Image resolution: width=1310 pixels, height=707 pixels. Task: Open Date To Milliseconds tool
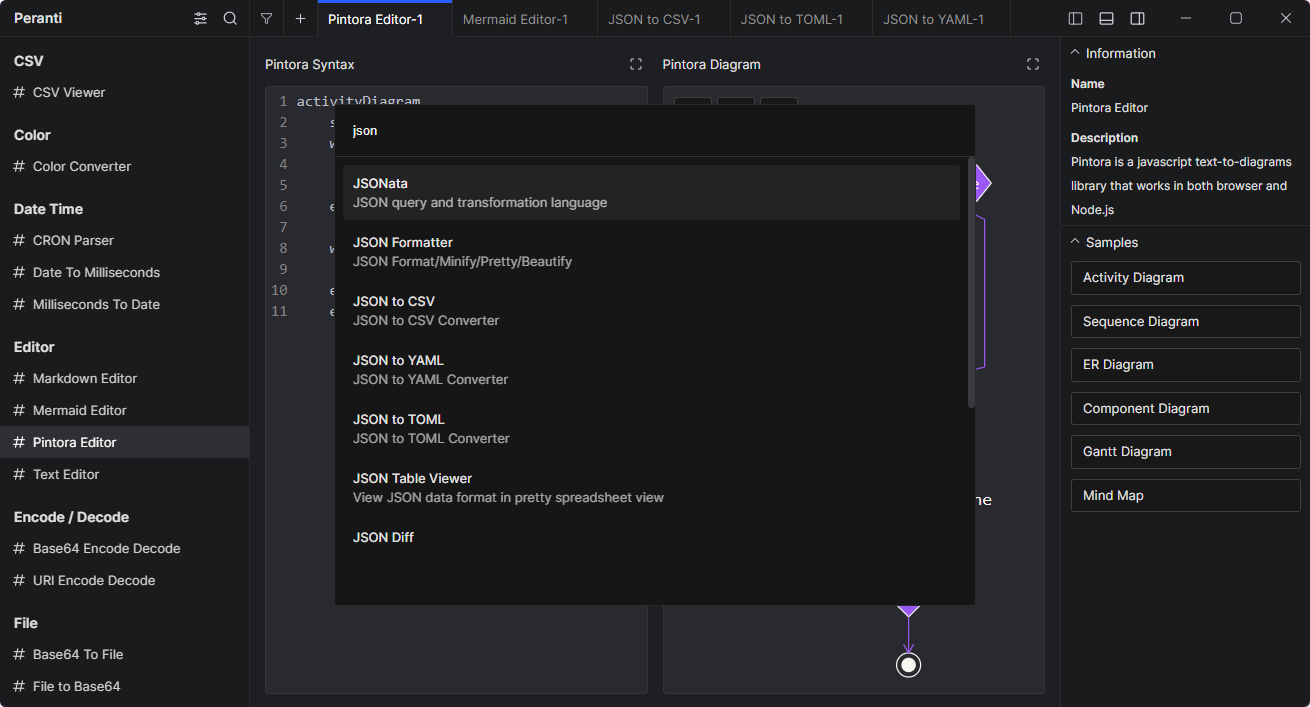point(124,272)
